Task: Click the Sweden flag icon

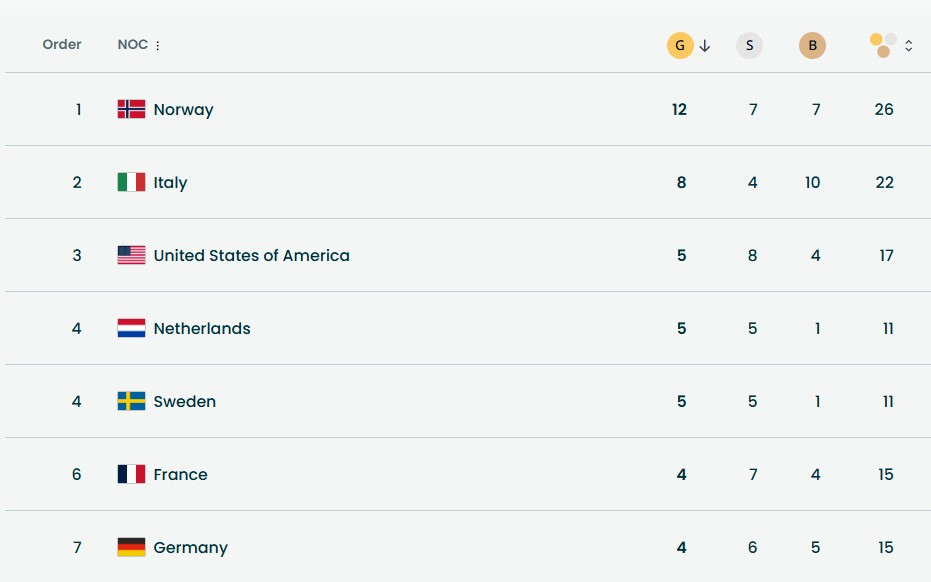Action: coord(131,401)
